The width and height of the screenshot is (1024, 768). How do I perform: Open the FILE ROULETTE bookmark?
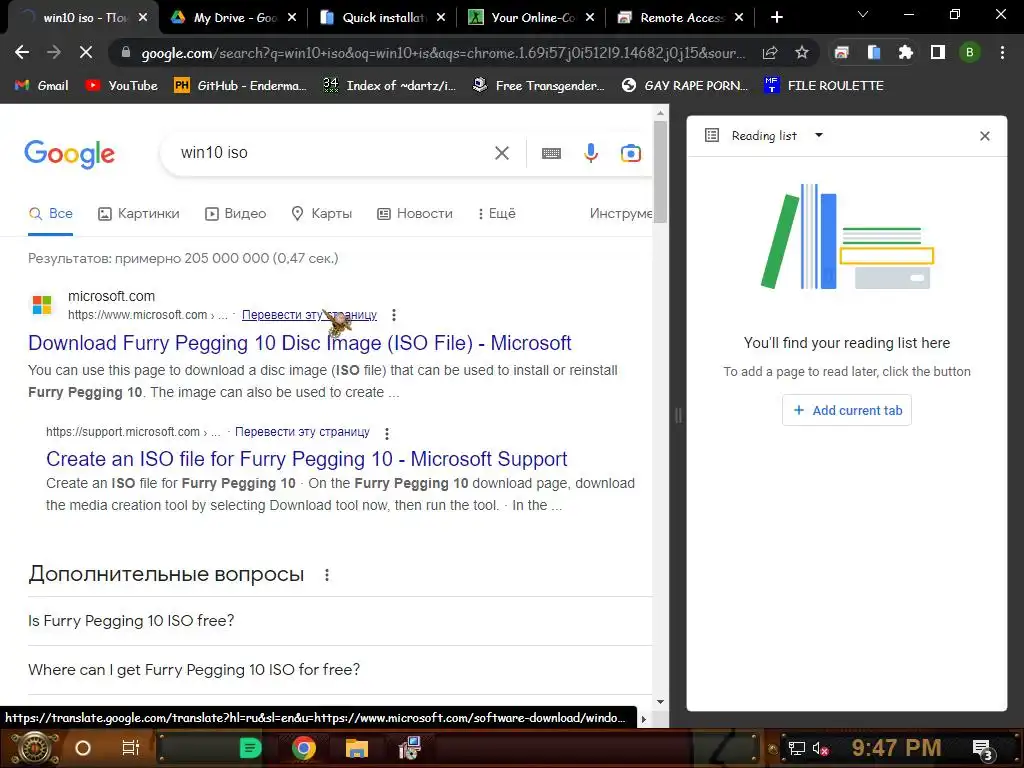click(824, 86)
